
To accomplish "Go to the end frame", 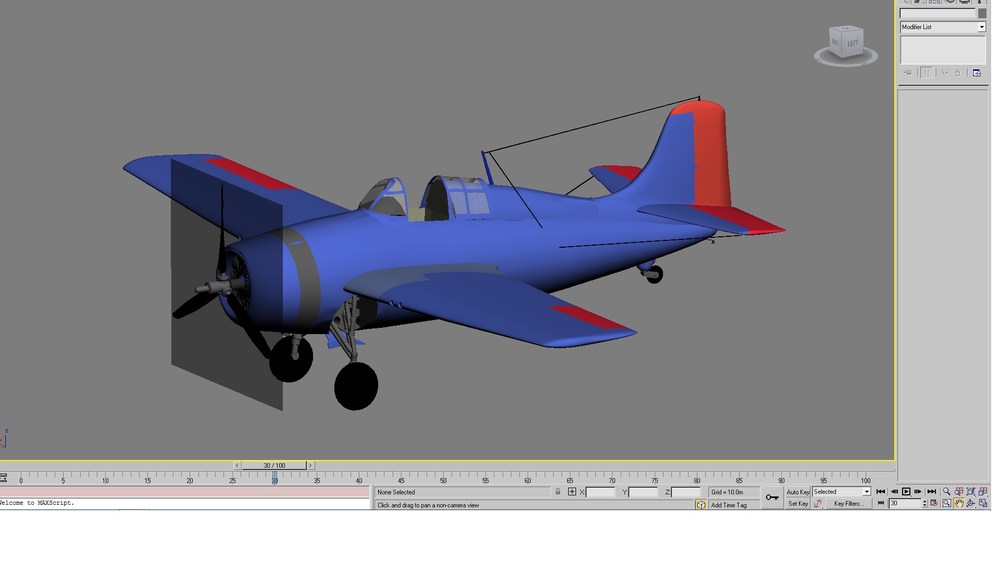I will (932, 491).
